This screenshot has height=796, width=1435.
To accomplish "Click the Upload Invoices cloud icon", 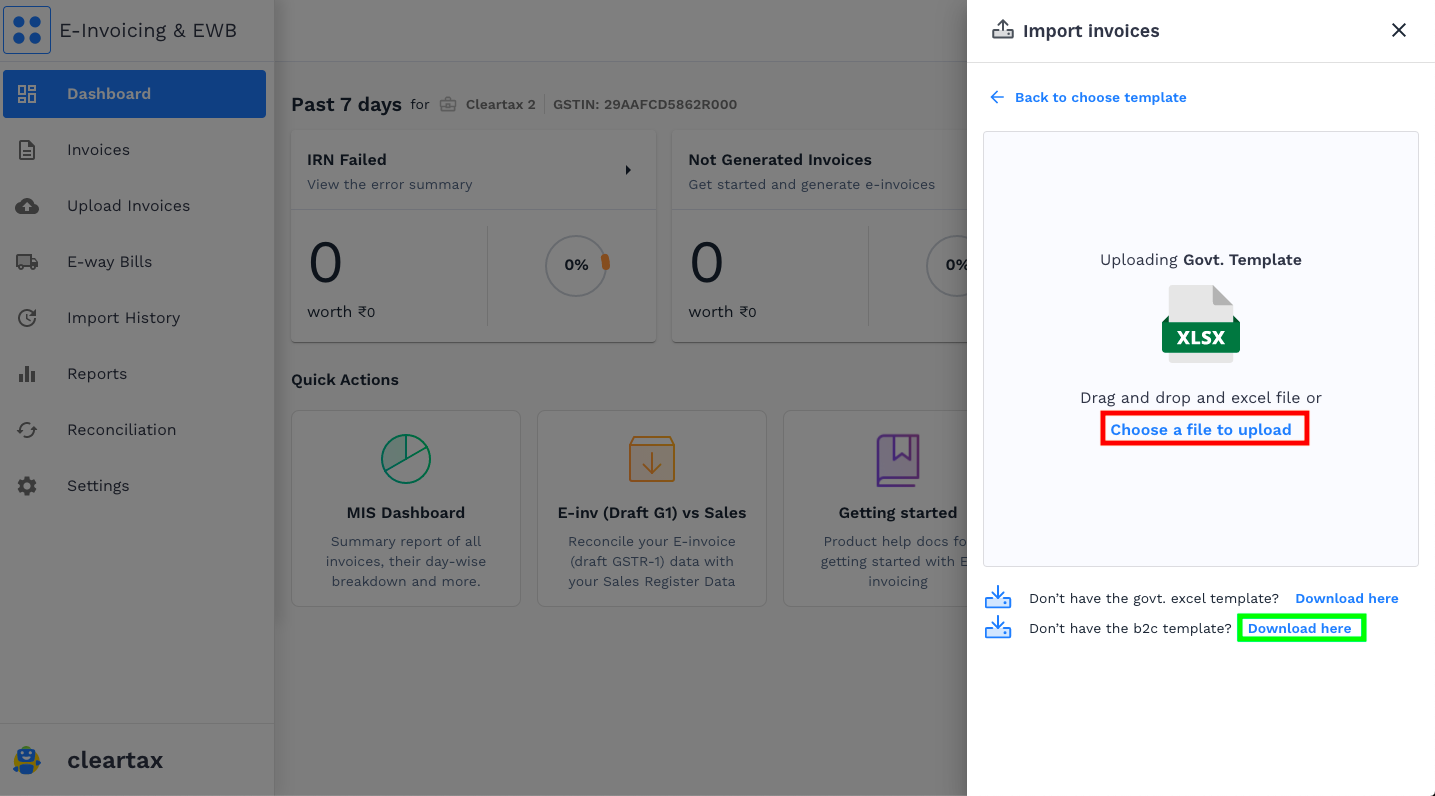I will pyautogui.click(x=27, y=206).
